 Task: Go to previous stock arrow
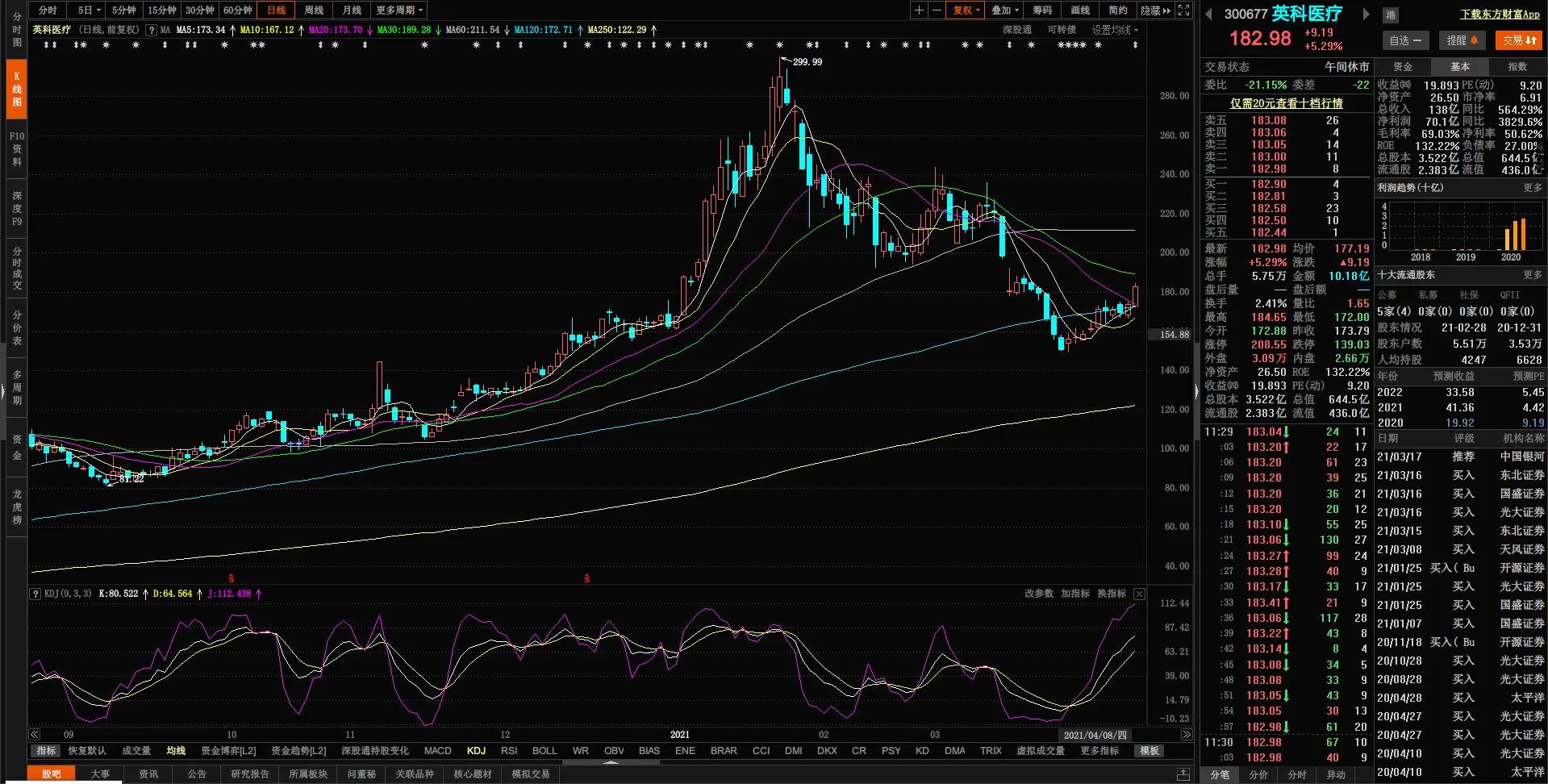1208,14
